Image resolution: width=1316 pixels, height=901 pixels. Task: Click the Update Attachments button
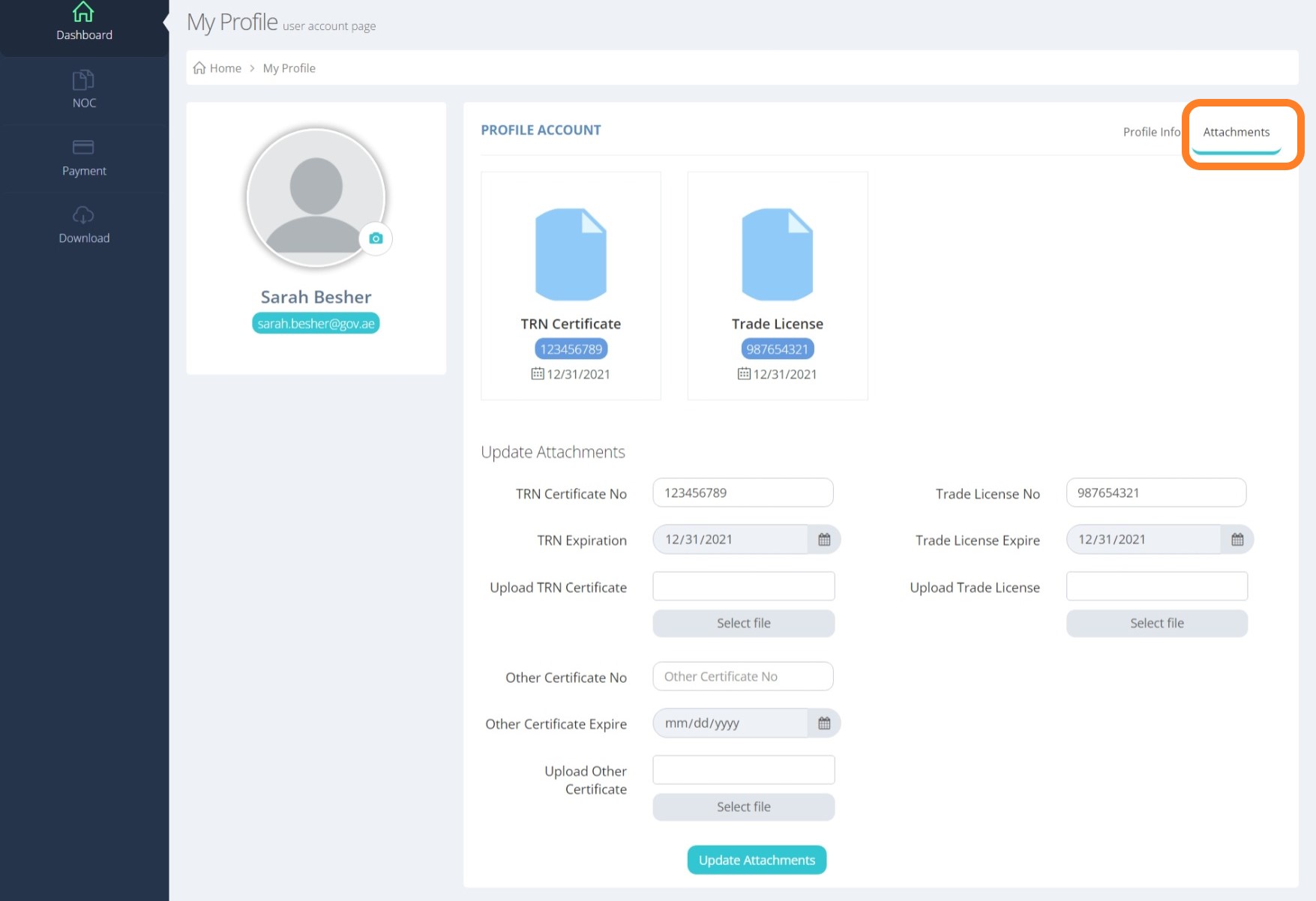(757, 861)
